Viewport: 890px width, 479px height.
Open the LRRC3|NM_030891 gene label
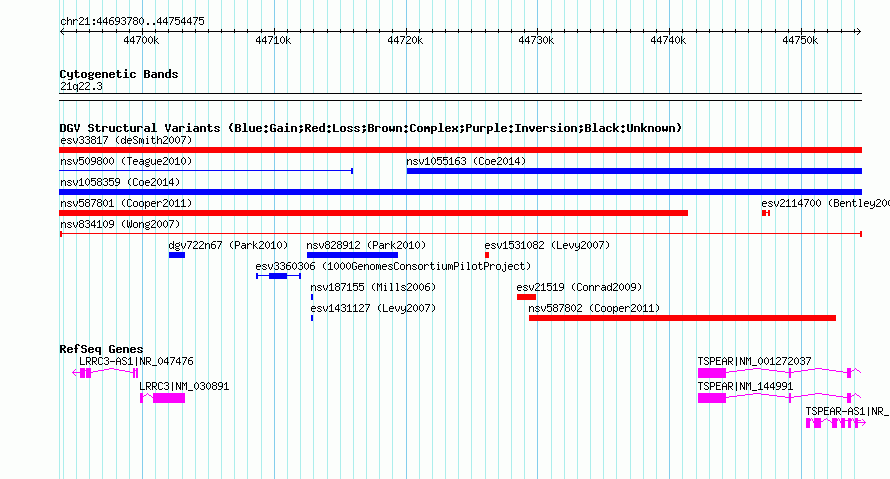coord(184,386)
